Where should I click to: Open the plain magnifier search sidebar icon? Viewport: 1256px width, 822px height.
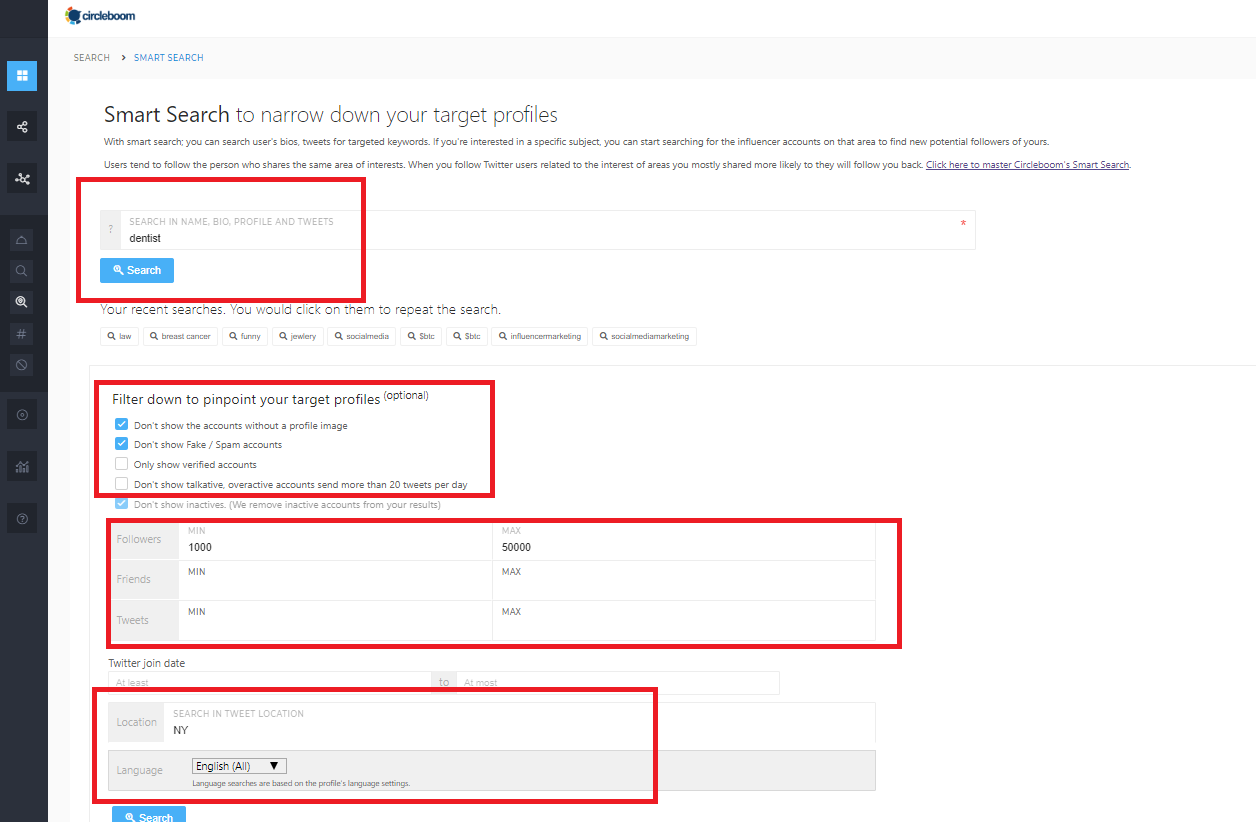(x=22, y=271)
